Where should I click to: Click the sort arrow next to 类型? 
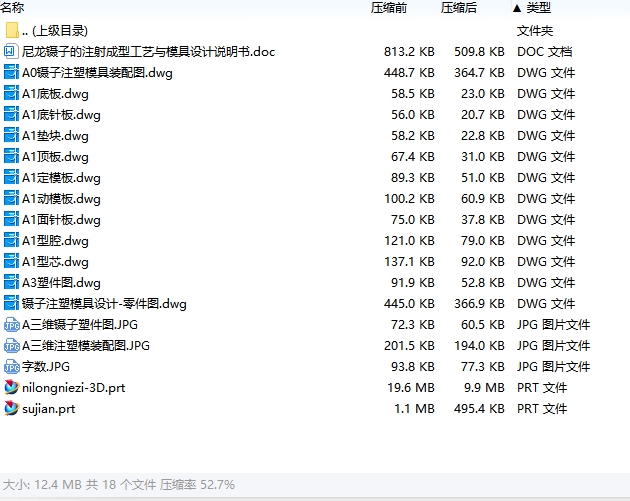pyautogui.click(x=517, y=8)
